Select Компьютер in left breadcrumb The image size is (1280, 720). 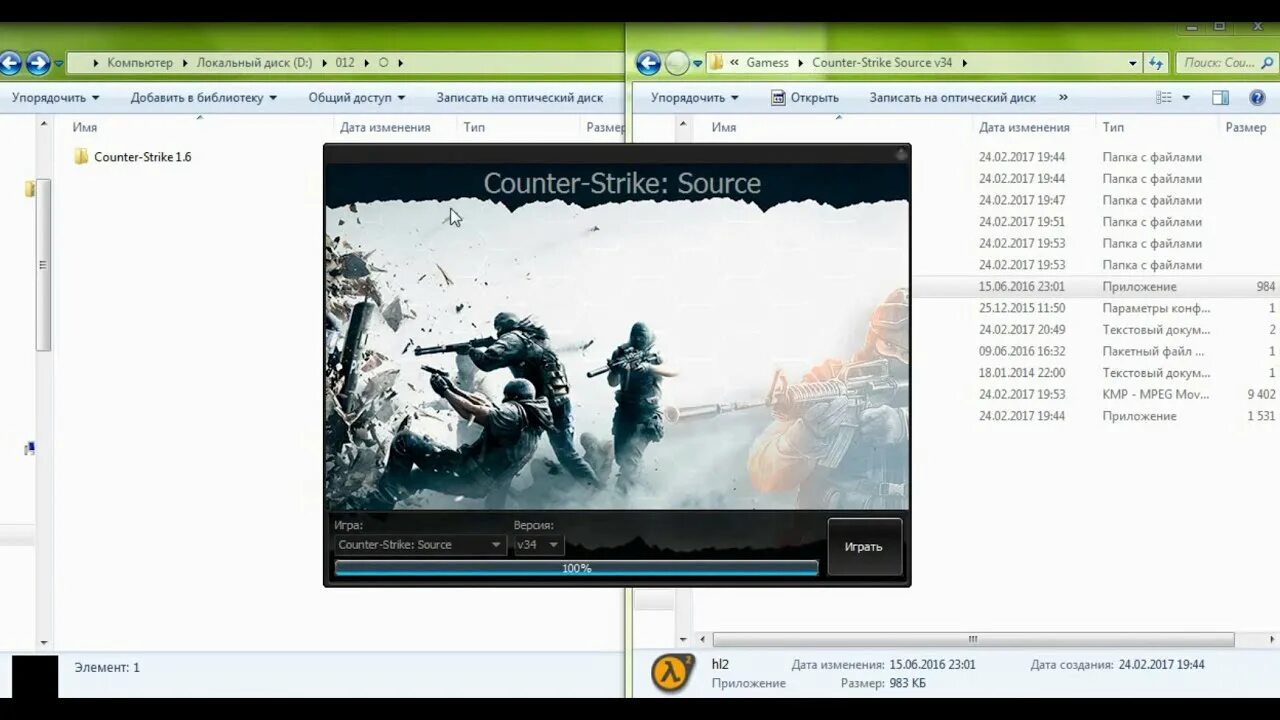pyautogui.click(x=140, y=62)
